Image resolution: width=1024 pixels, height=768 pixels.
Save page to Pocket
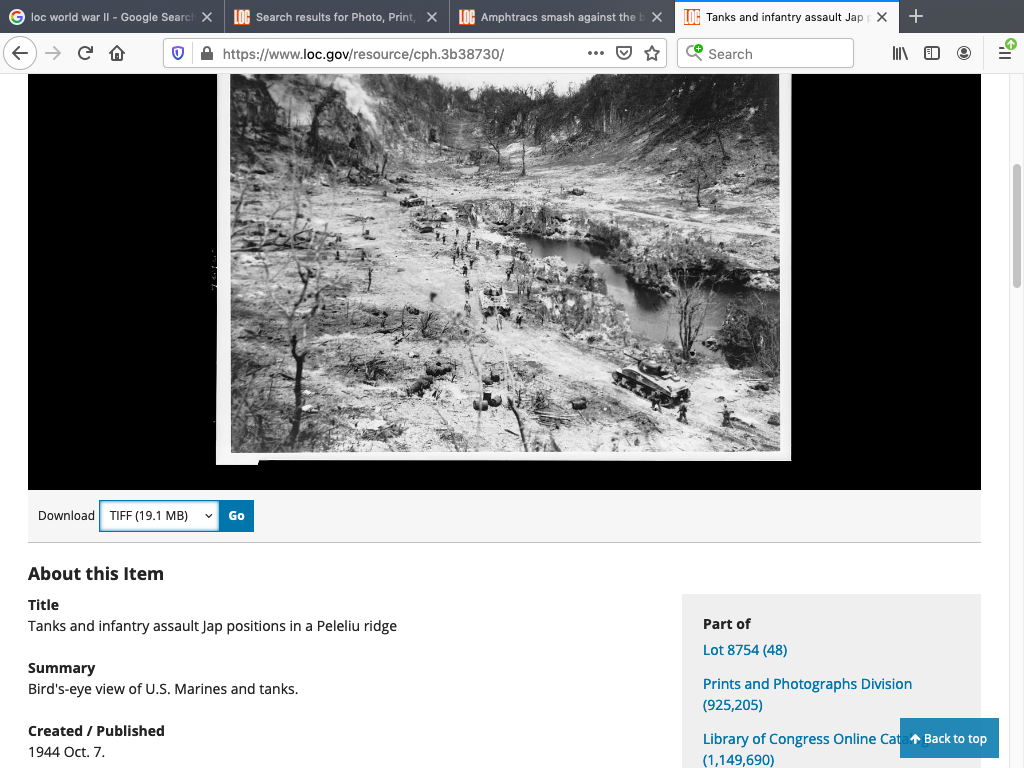(x=624, y=54)
